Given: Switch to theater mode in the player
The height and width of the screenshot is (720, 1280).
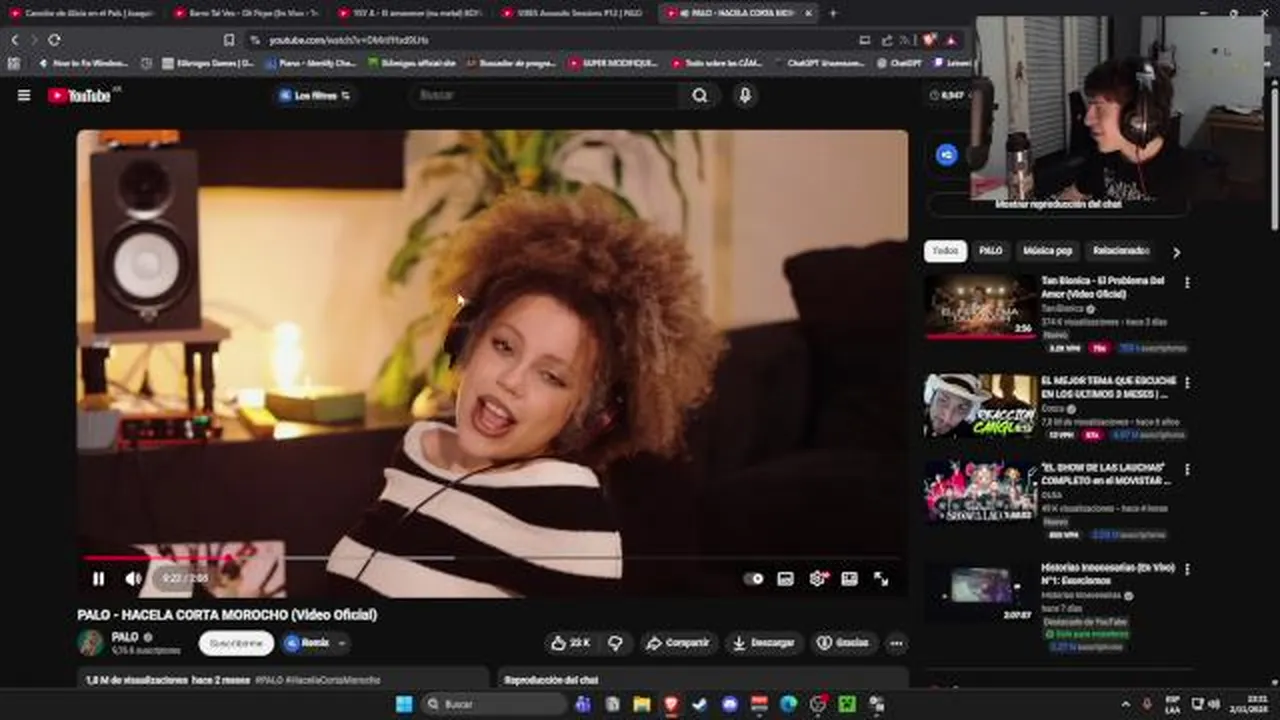Looking at the screenshot, I should (849, 578).
